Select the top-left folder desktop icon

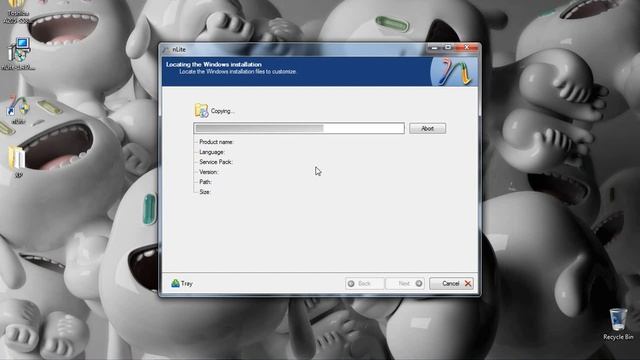tap(16, 11)
